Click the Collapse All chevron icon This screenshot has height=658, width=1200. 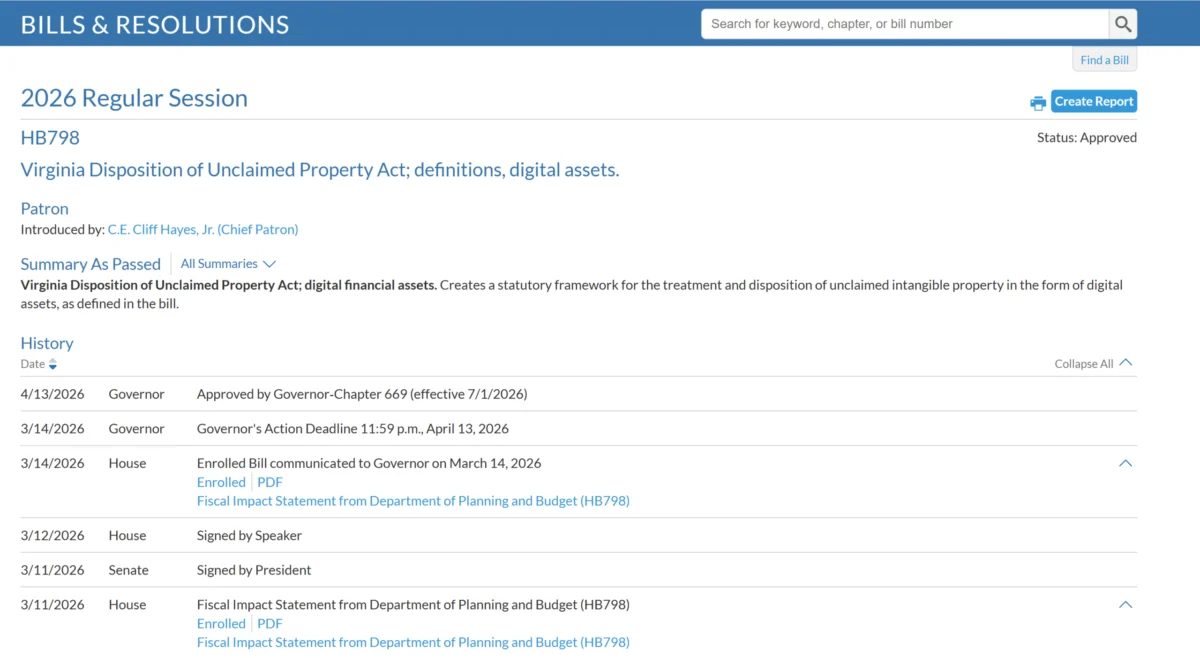1126,362
